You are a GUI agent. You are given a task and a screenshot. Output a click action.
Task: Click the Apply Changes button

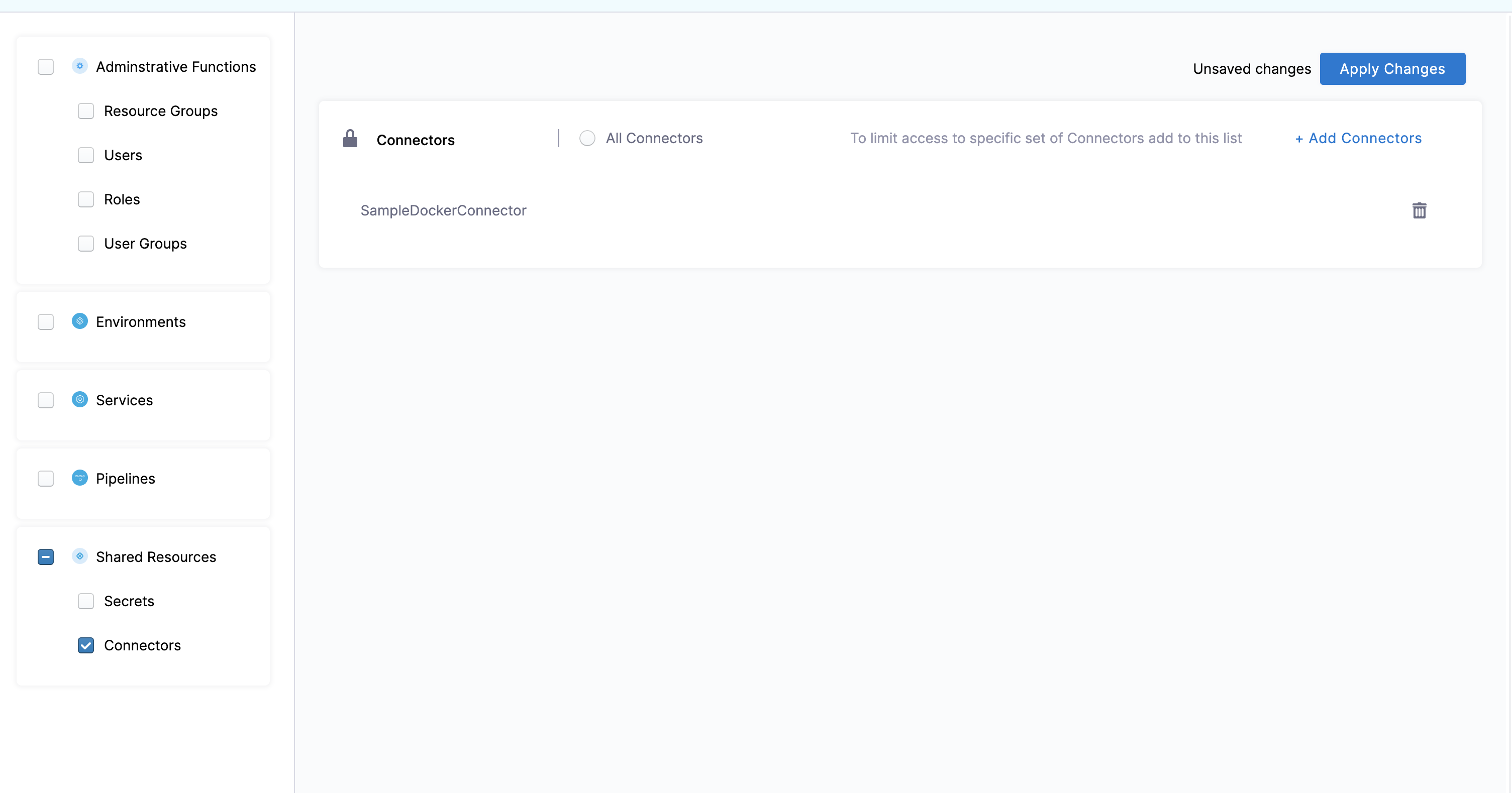[1392, 69]
